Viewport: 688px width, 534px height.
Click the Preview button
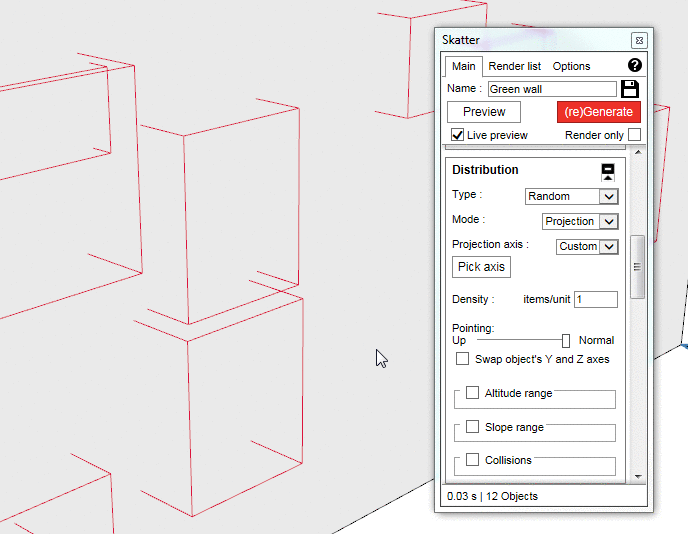[x=484, y=112]
